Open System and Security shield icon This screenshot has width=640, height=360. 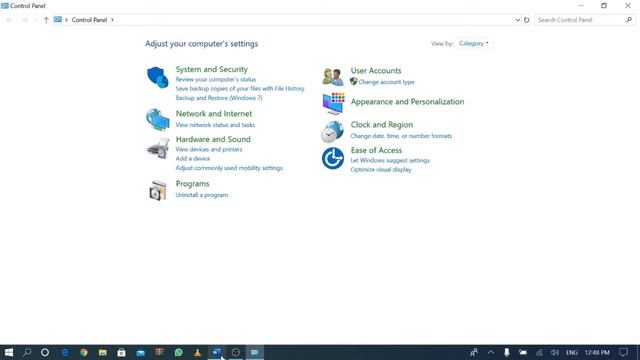(x=158, y=77)
